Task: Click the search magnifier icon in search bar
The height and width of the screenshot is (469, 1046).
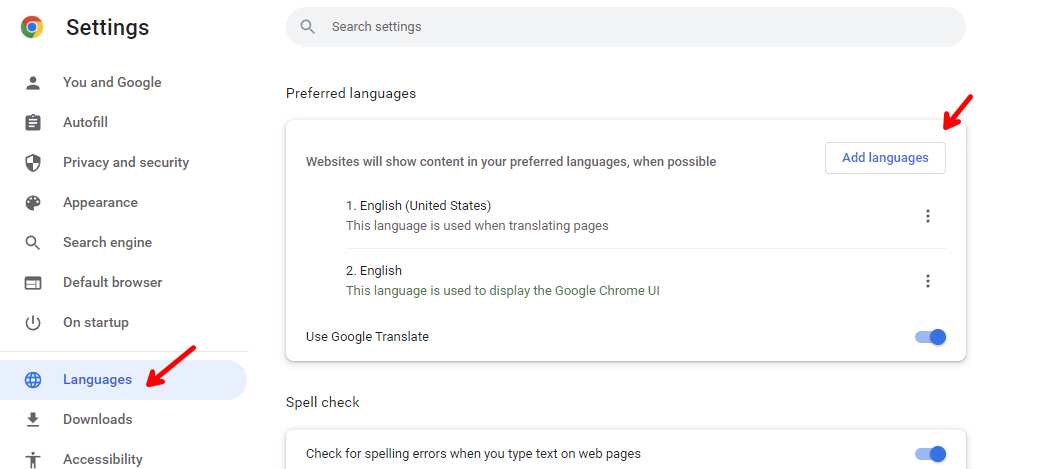Action: tap(308, 27)
